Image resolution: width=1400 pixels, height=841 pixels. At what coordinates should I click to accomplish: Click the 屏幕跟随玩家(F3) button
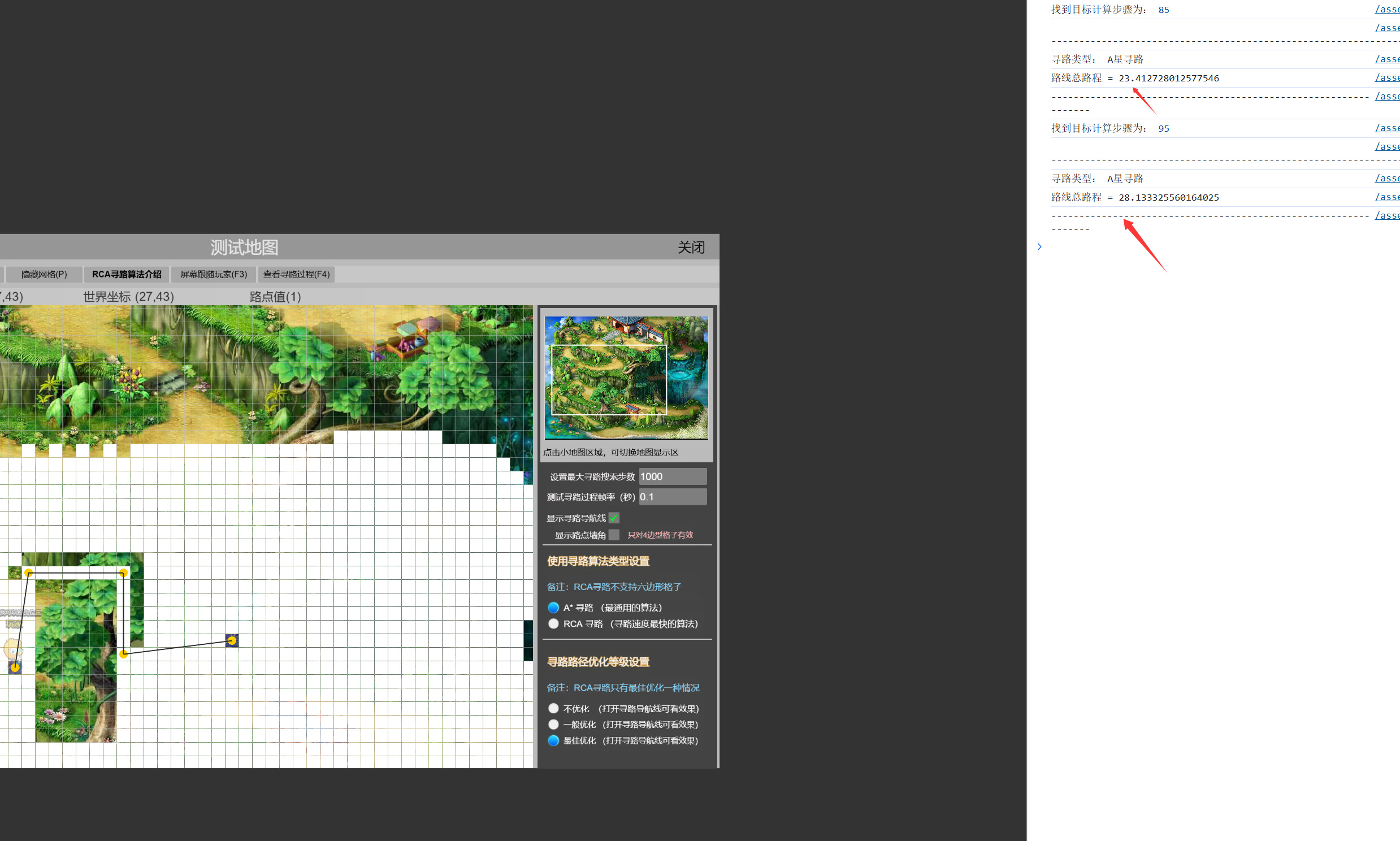(214, 274)
